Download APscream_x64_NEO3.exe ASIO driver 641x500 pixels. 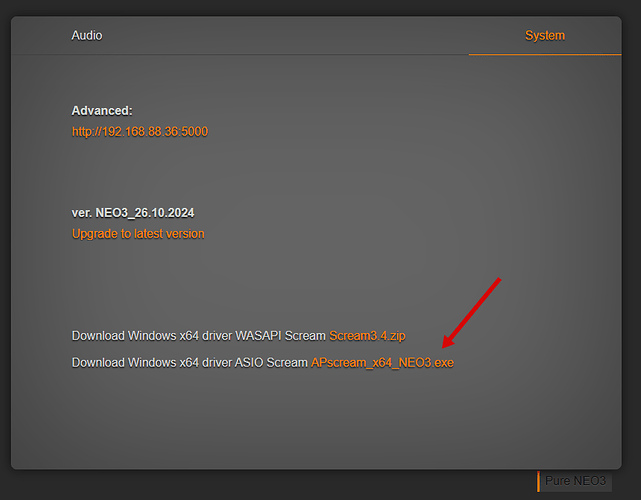tap(382, 362)
